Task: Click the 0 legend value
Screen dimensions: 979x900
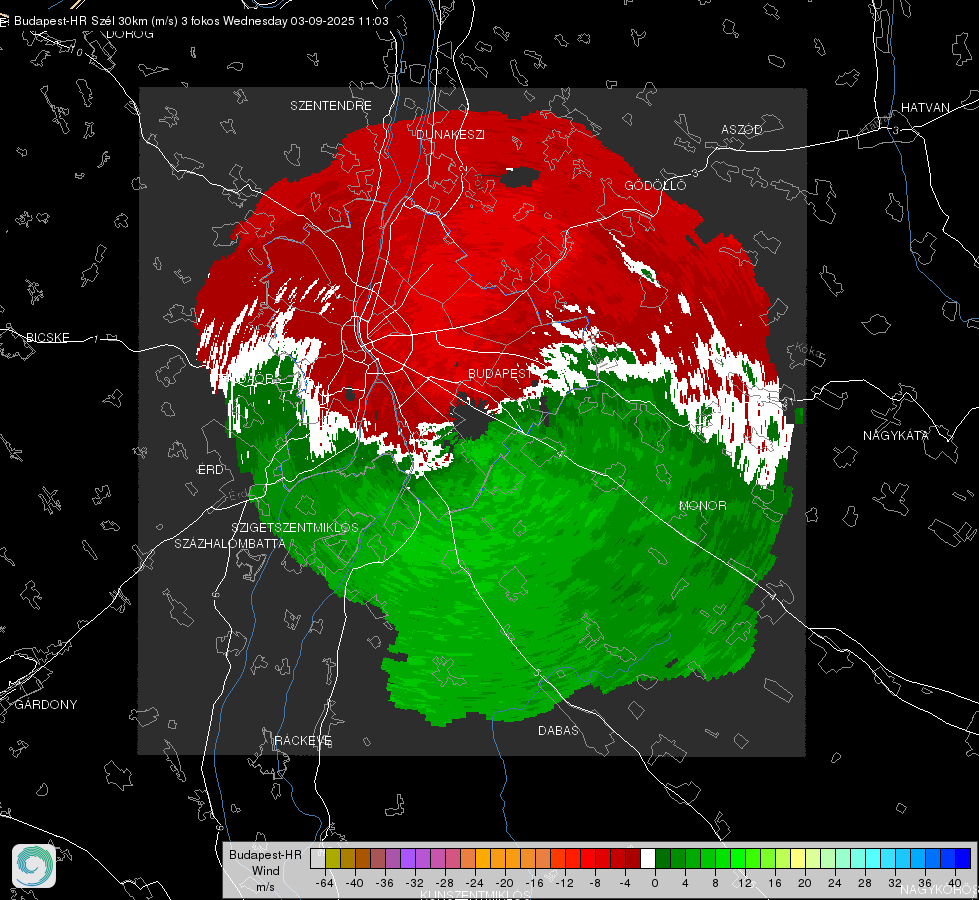Action: (655, 883)
